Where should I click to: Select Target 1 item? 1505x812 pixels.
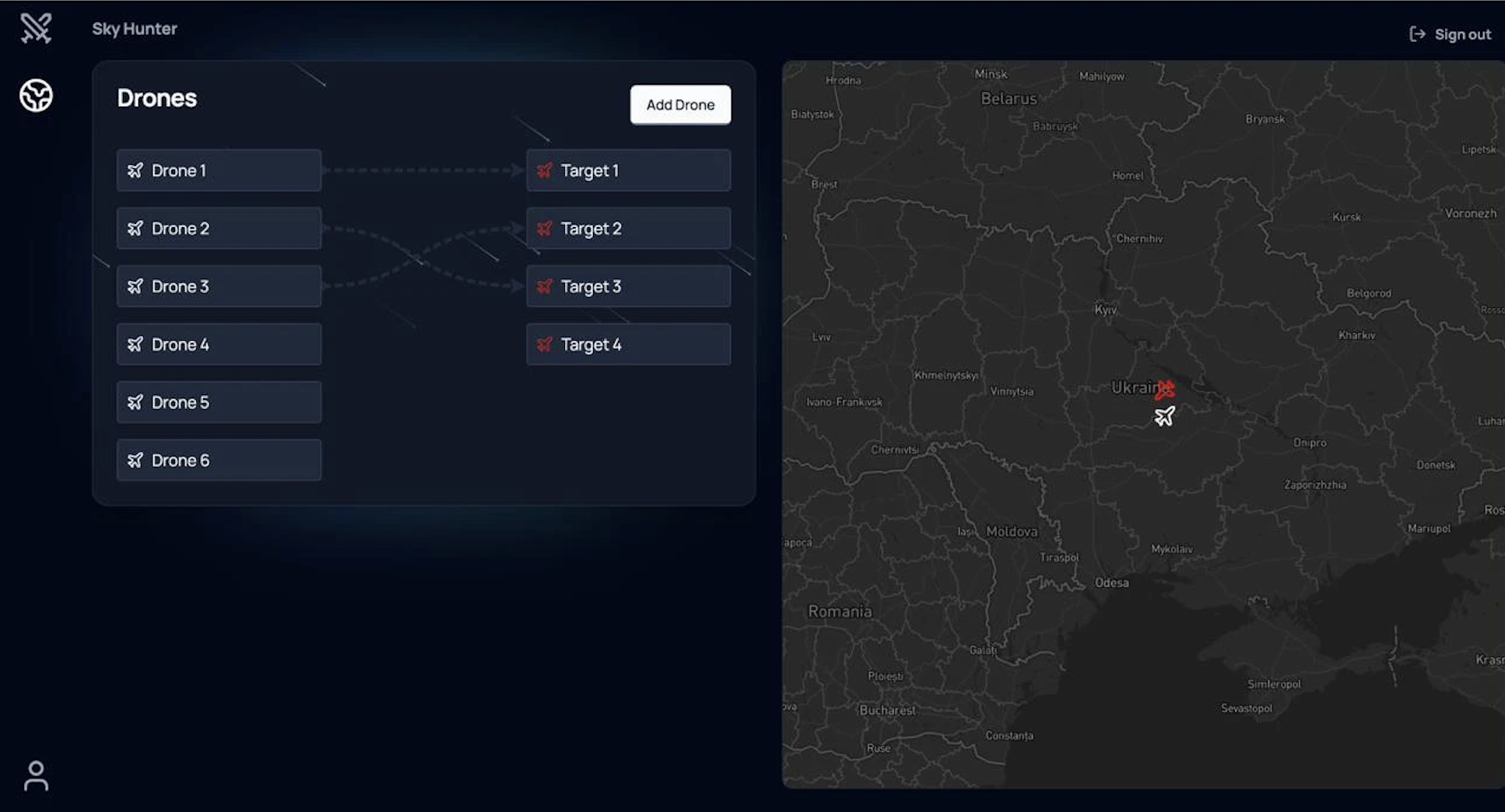(x=628, y=170)
